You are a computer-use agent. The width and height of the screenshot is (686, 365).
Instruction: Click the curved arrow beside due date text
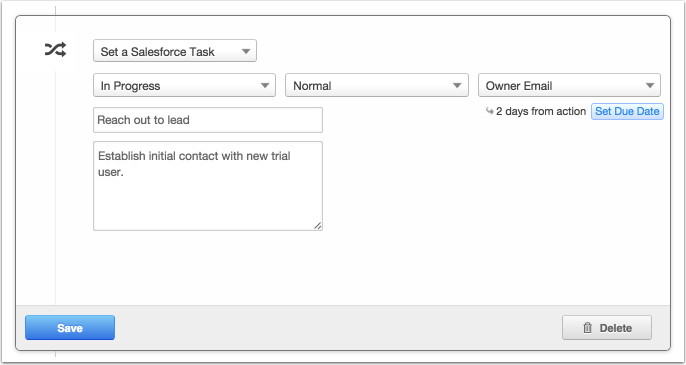tap(490, 111)
